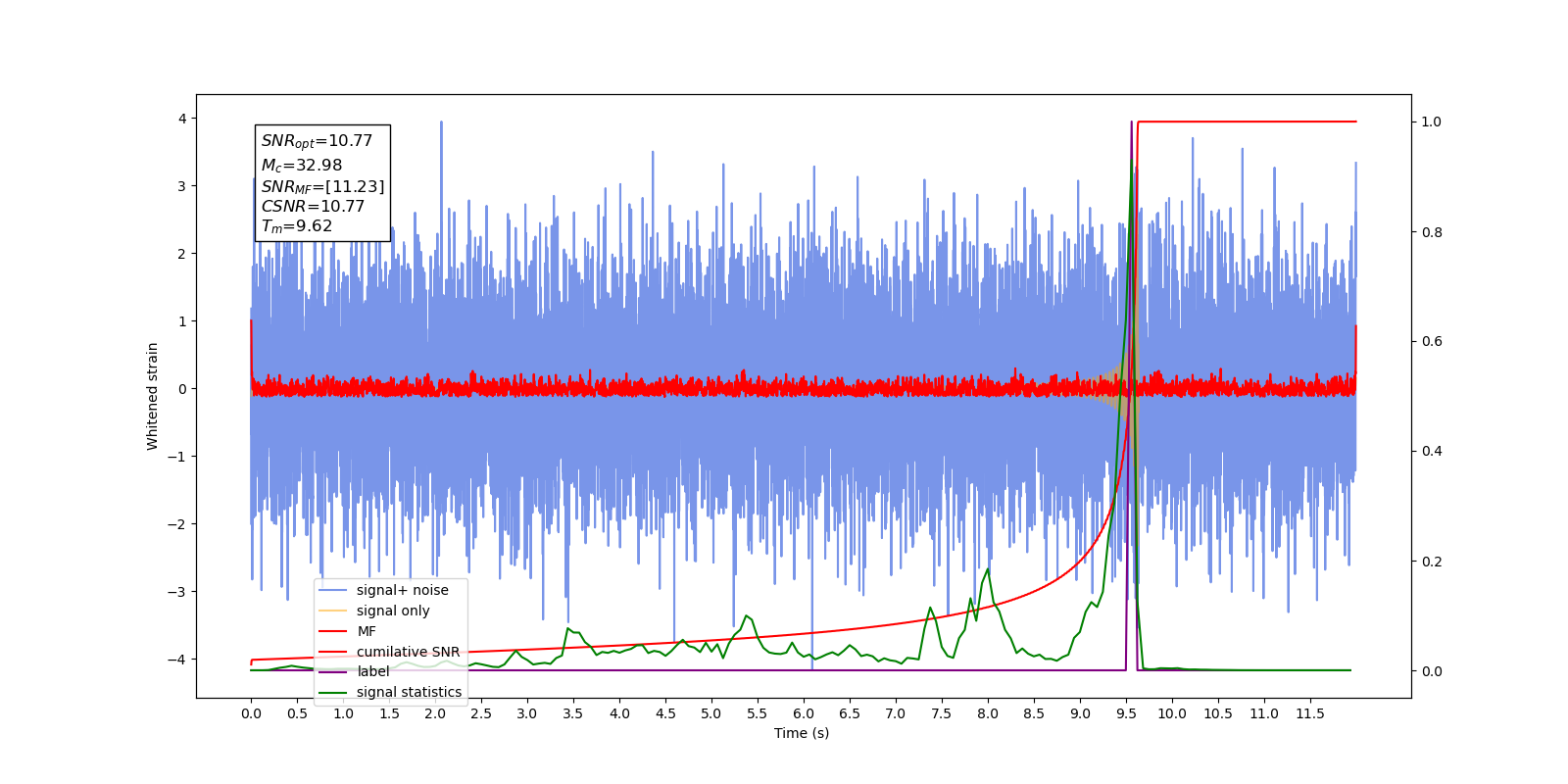
Task: Click the green peak near time 5.4
Action: click(x=747, y=616)
